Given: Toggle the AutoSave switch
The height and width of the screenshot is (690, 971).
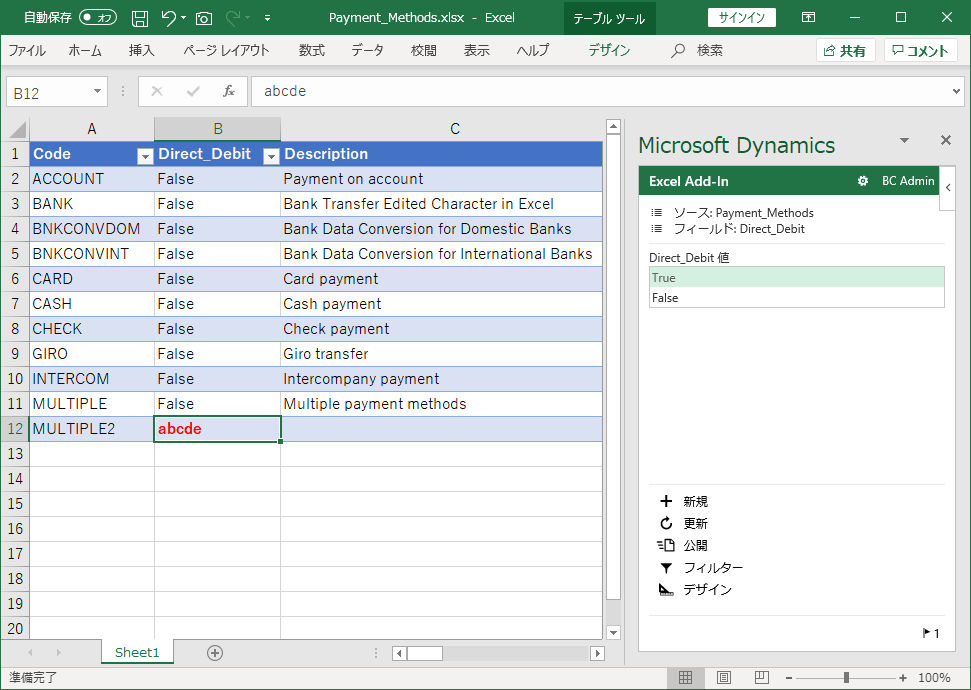Looking at the screenshot, I should pyautogui.click(x=98, y=17).
